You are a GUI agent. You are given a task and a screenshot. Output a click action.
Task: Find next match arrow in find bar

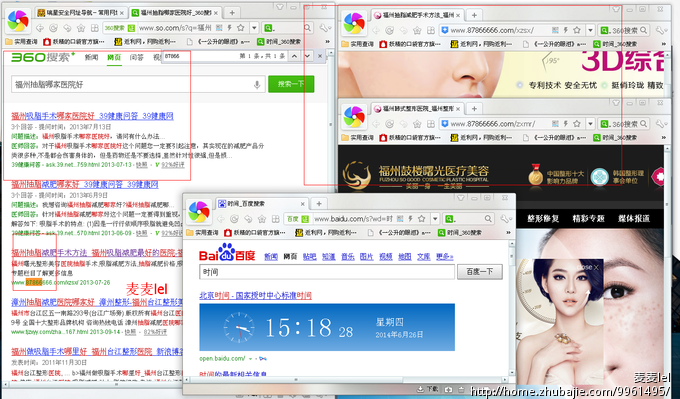[307, 56]
